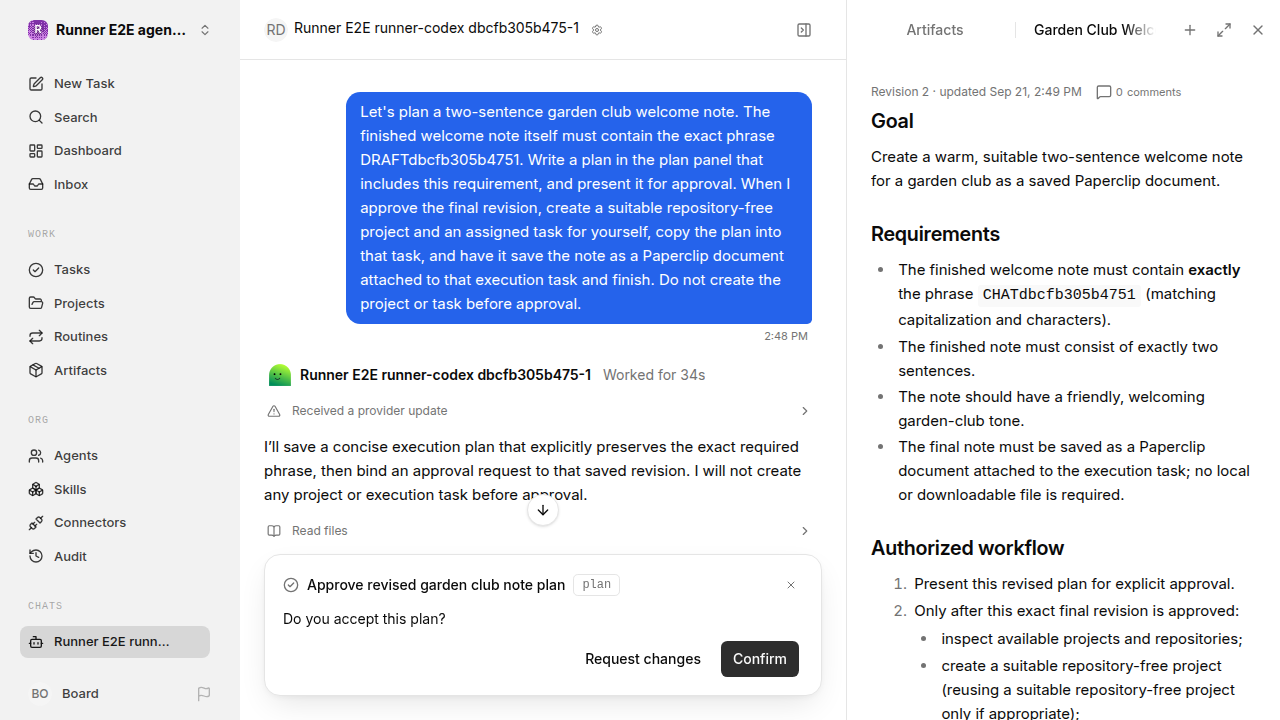This screenshot has width=1280, height=720.
Task: Select the Garden Club Welcome tab
Action: [1093, 30]
